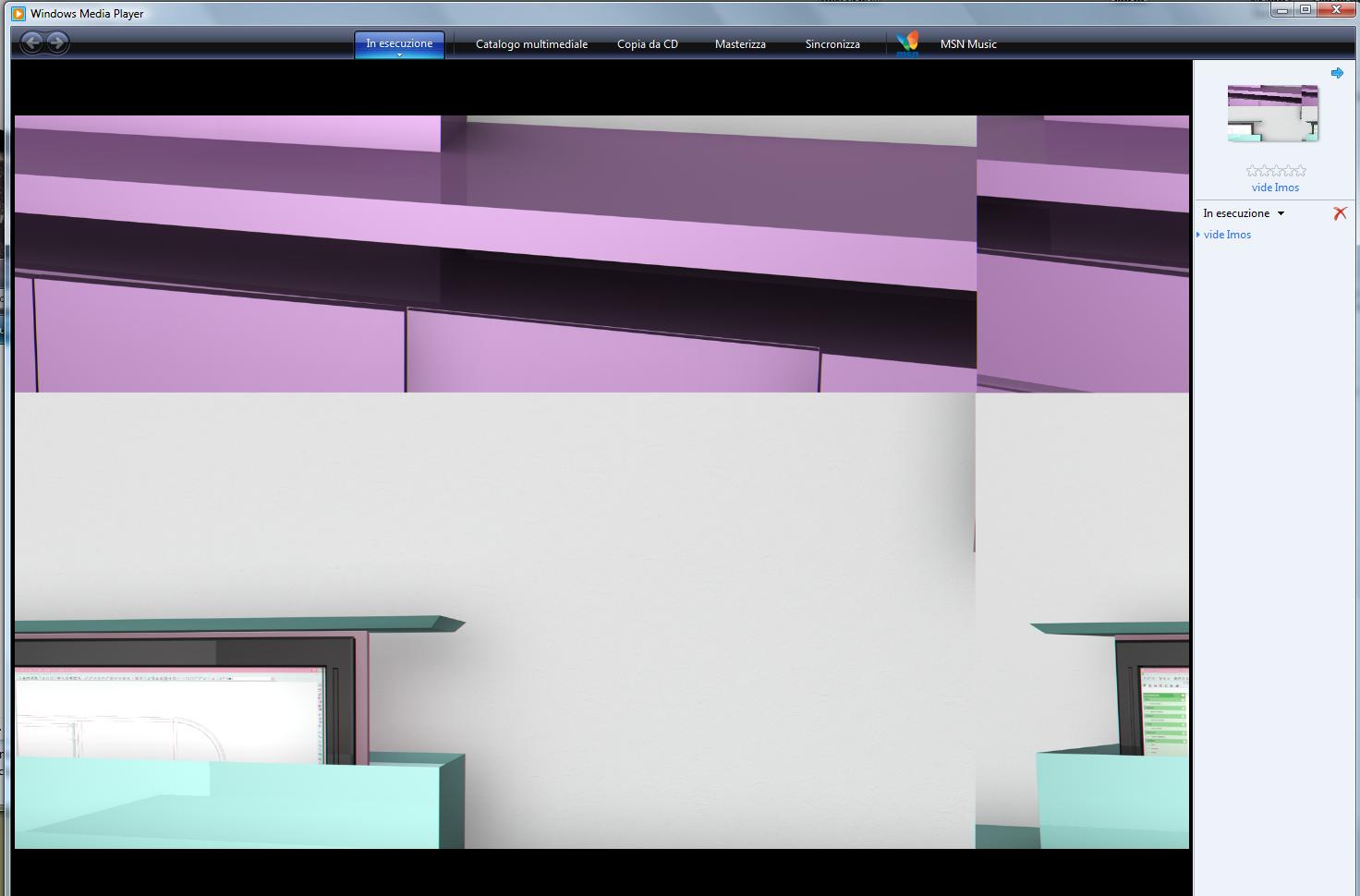Switch to Catalogo multimediale tab
Screen dimensions: 1360x896
tap(531, 44)
